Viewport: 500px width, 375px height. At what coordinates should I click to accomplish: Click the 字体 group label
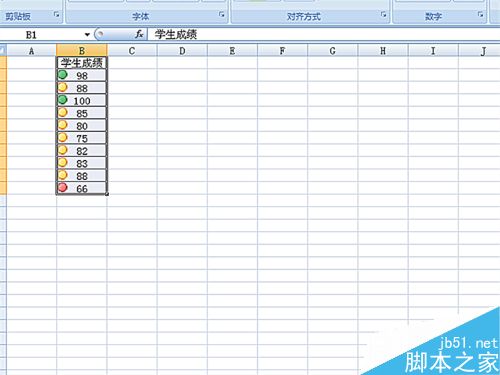click(x=140, y=16)
